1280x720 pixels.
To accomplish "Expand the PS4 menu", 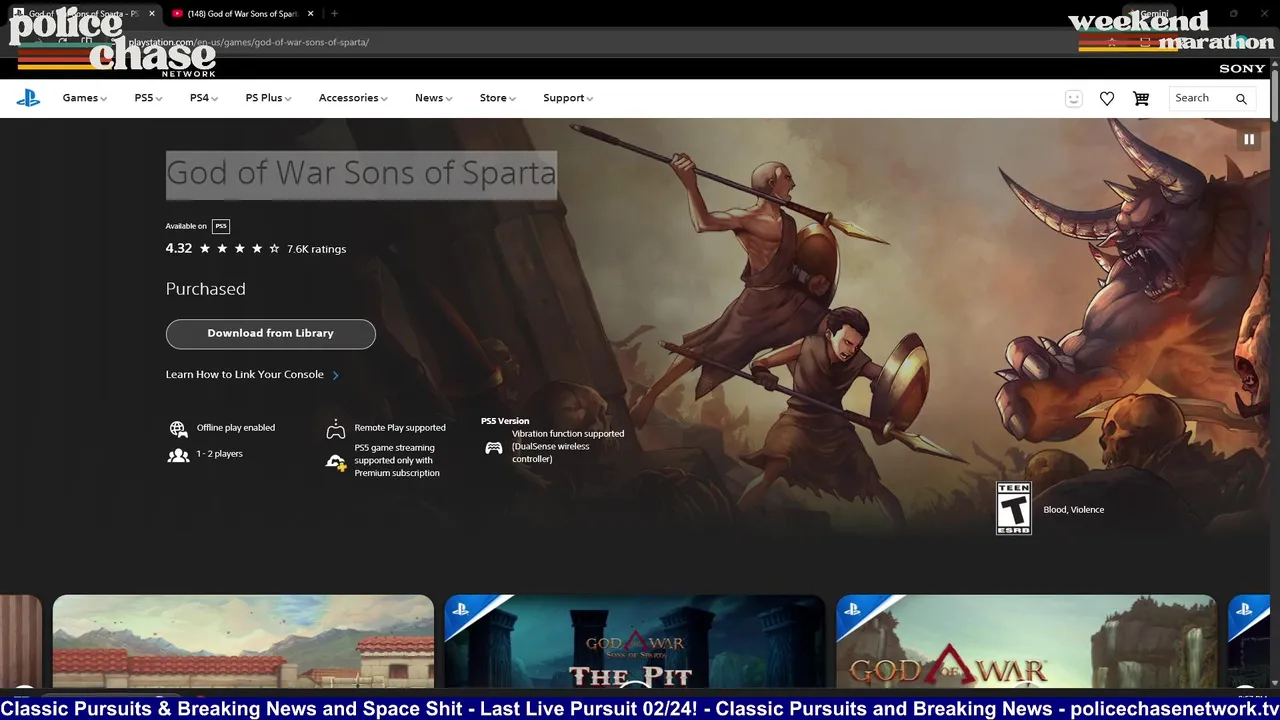I will click(x=204, y=98).
